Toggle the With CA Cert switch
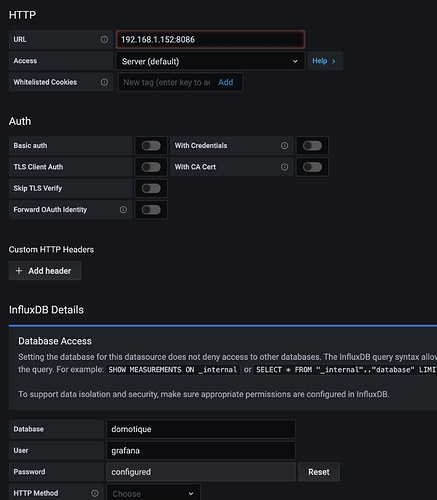 coord(312,167)
